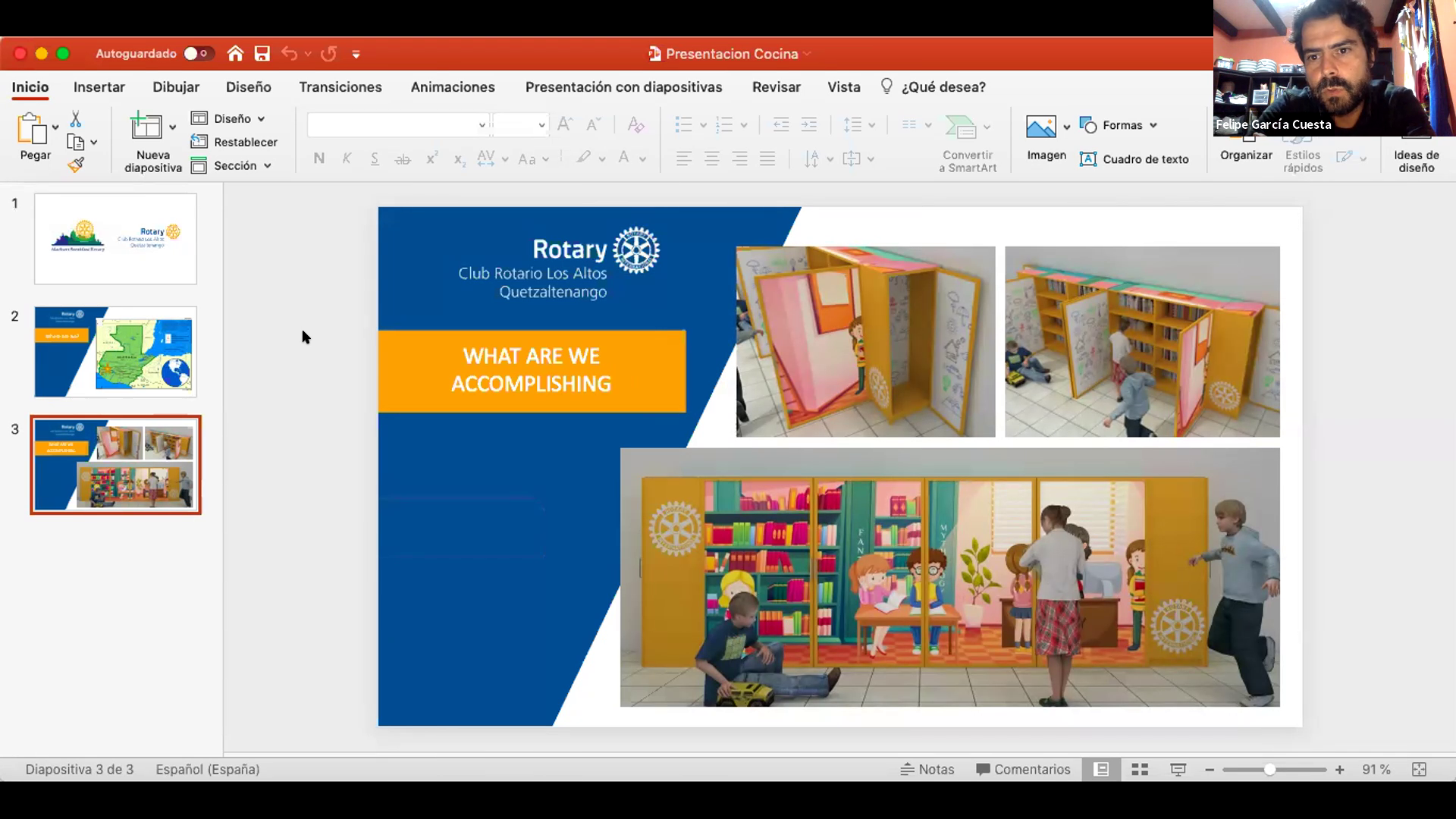
Task: Click the Cut scissors icon
Action: click(76, 119)
